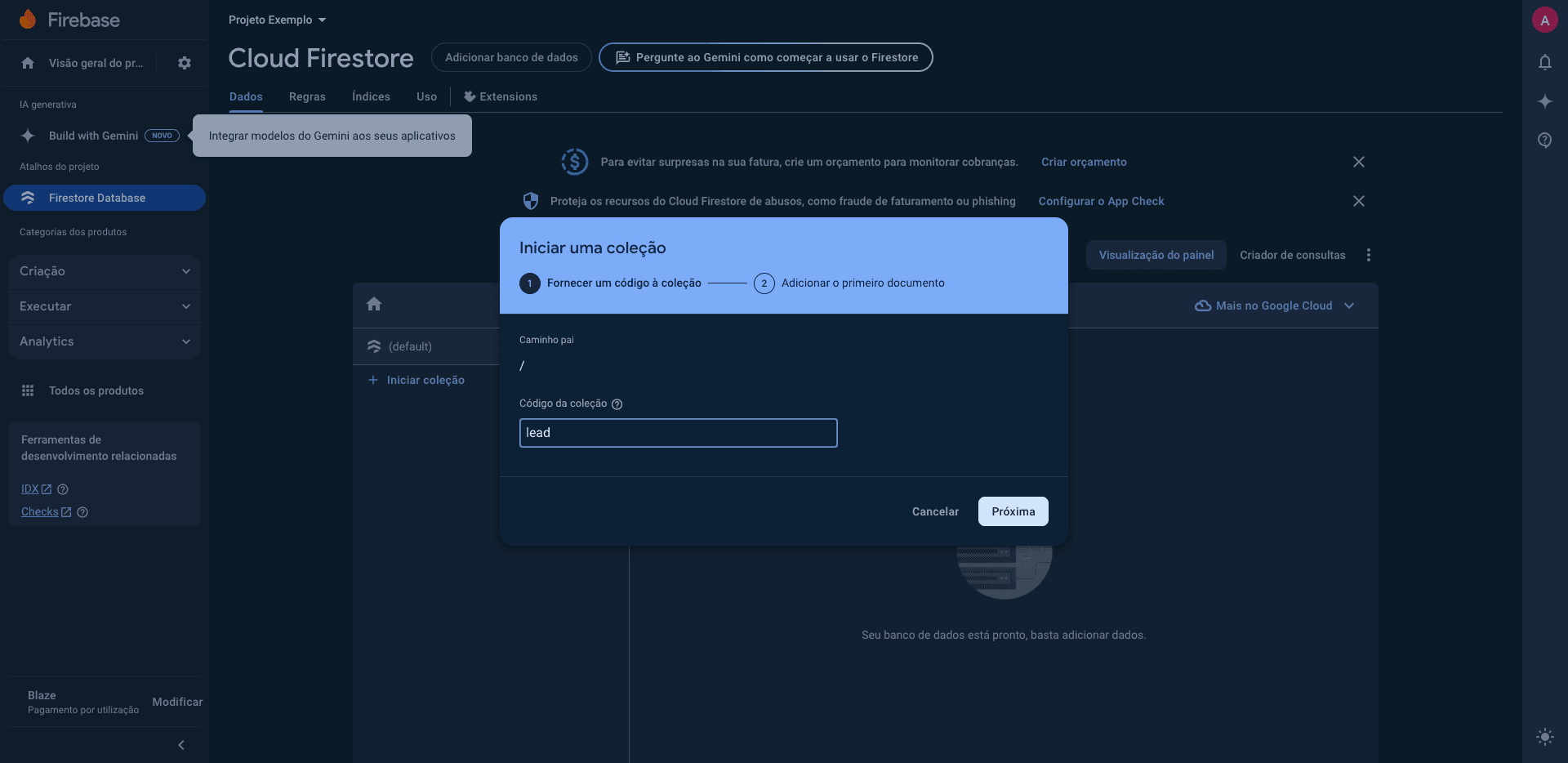The height and width of the screenshot is (763, 1568).
Task: Click the home icon in data panel
Action: 374,304
